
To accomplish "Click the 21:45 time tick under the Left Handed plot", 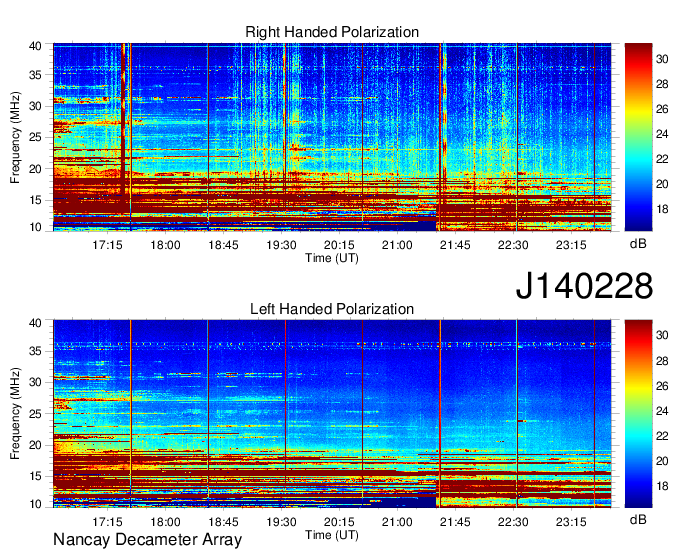I will pyautogui.click(x=455, y=522).
